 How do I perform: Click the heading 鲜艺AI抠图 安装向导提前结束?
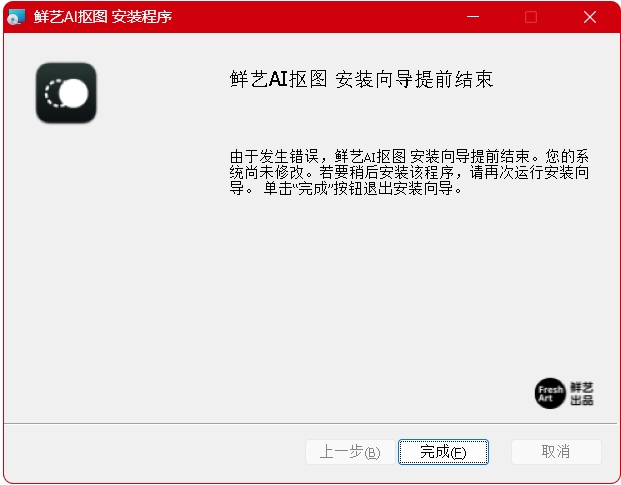(362, 79)
